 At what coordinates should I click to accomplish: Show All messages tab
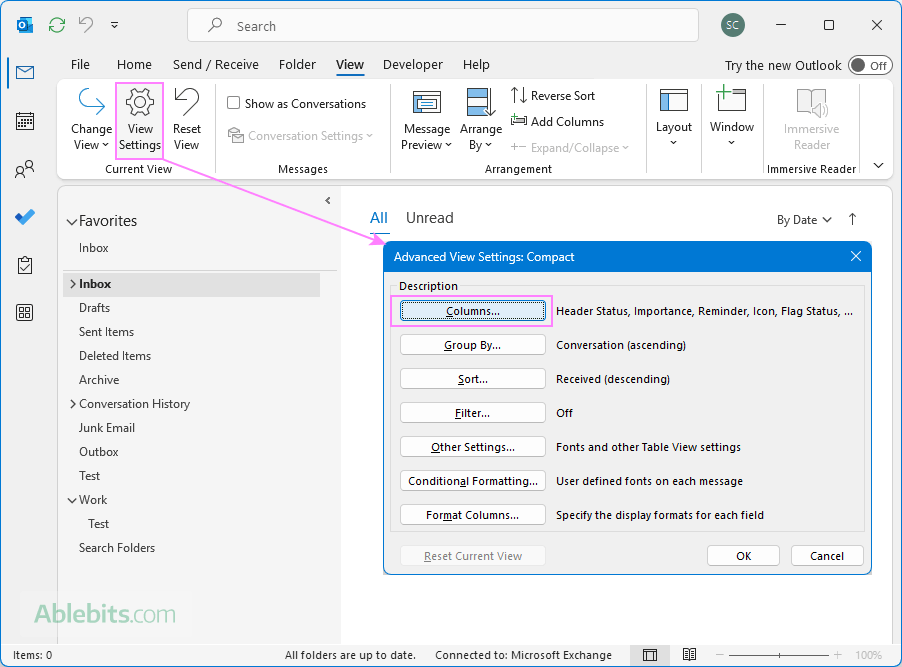point(379,218)
